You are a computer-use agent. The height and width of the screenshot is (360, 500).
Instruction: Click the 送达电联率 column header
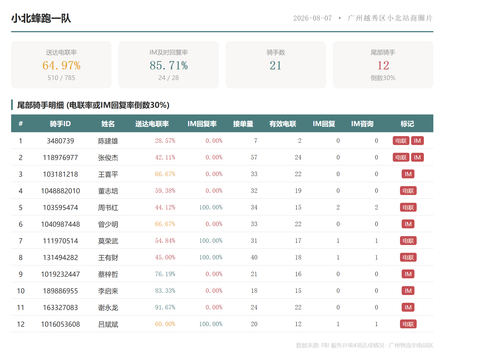coord(152,124)
